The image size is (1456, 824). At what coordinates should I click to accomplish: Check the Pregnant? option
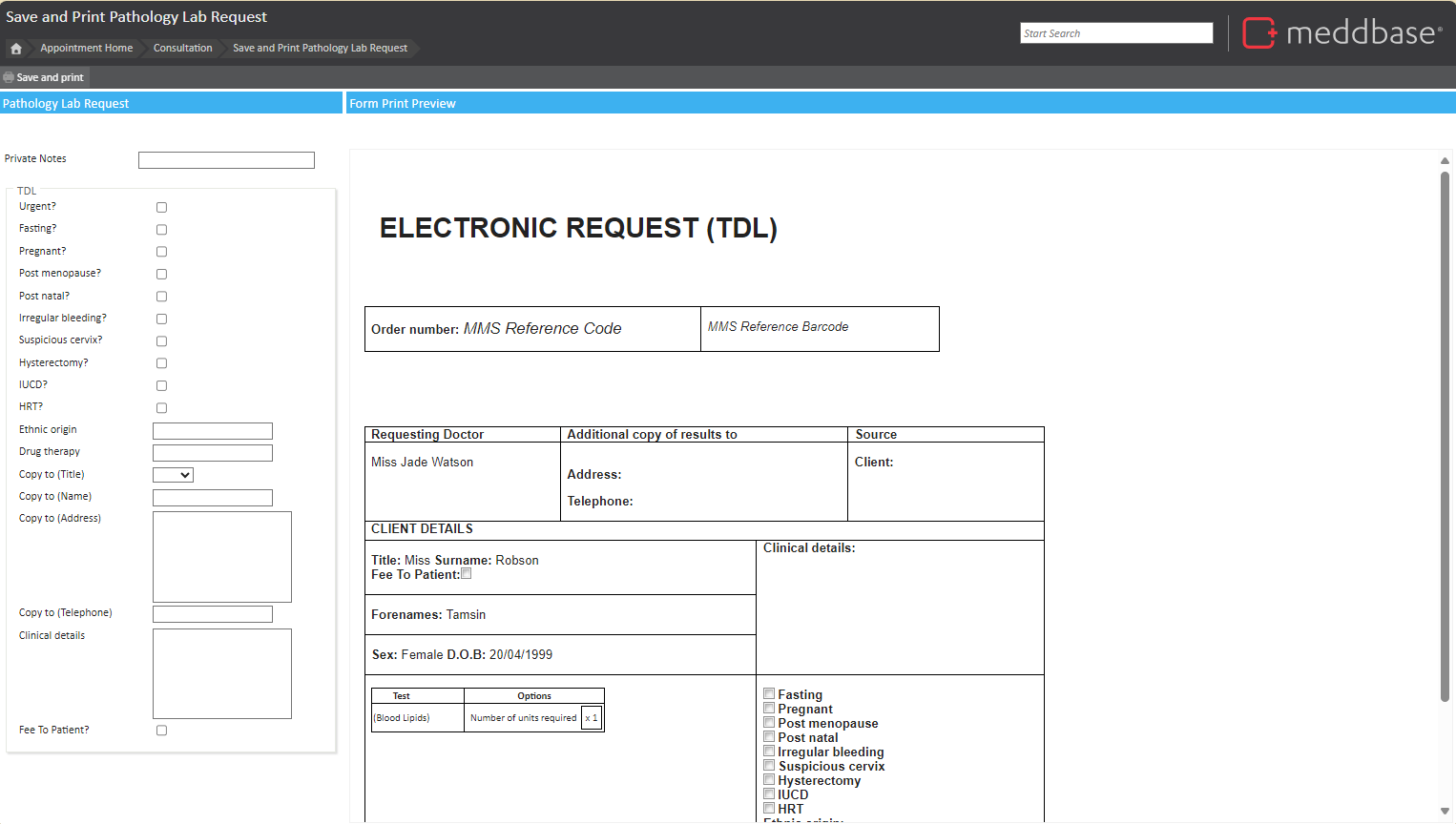(161, 252)
